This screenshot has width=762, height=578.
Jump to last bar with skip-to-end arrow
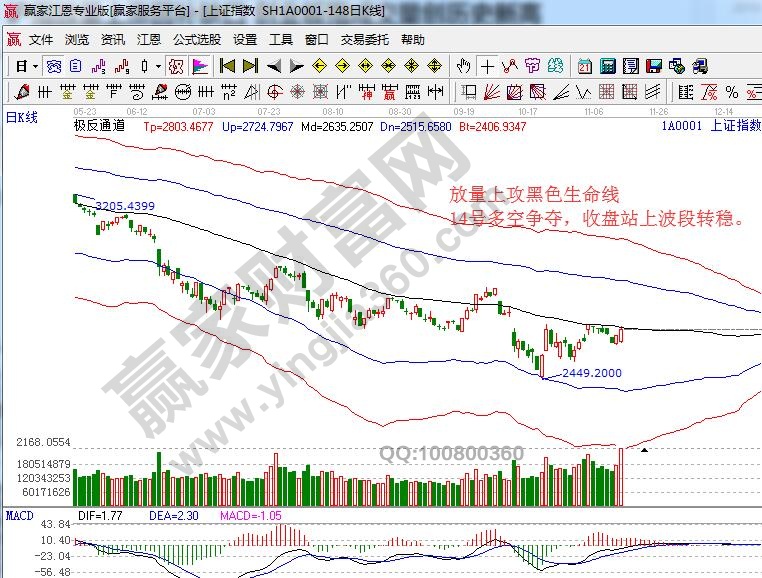[250, 67]
